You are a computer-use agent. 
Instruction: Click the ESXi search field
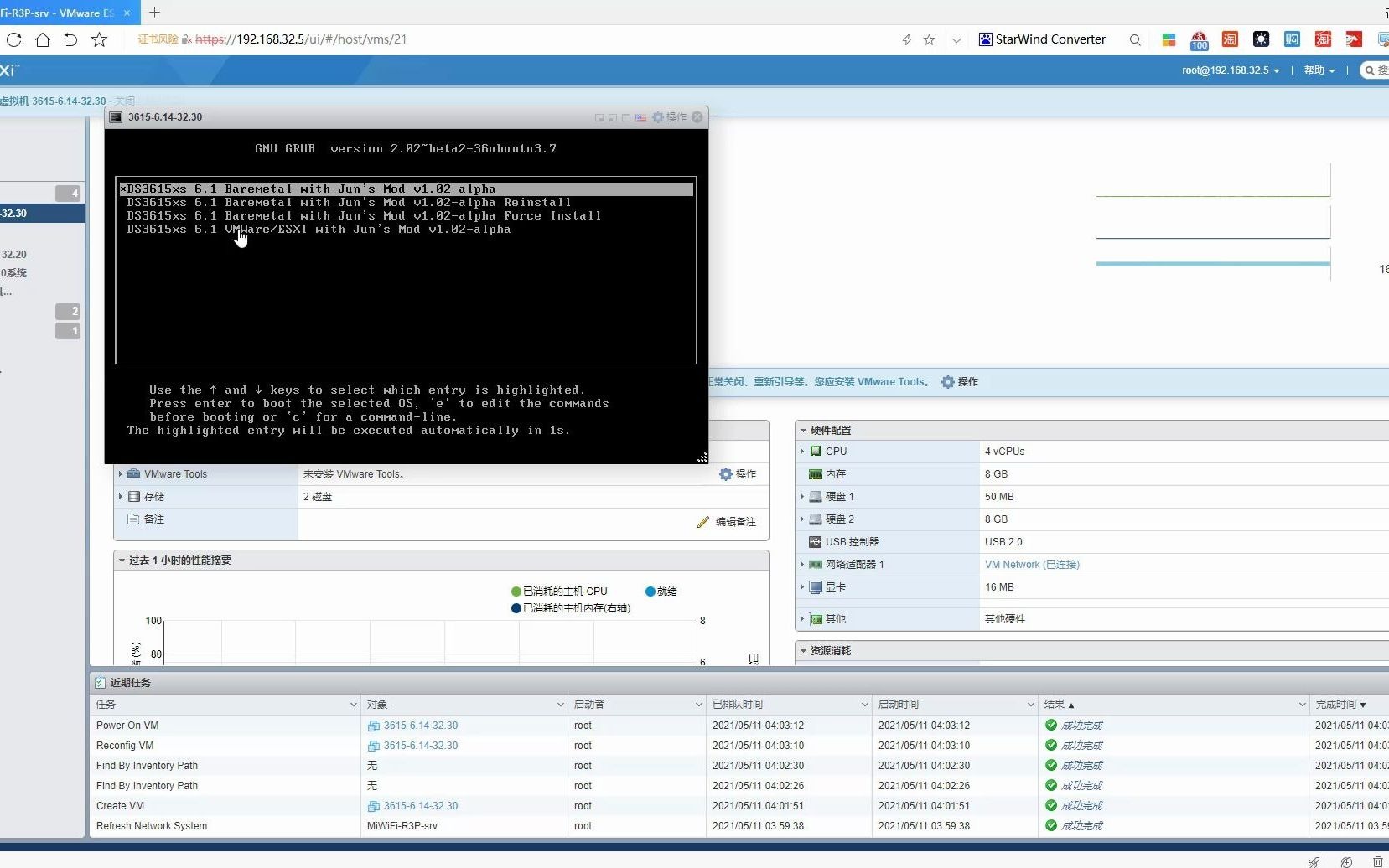click(1375, 70)
